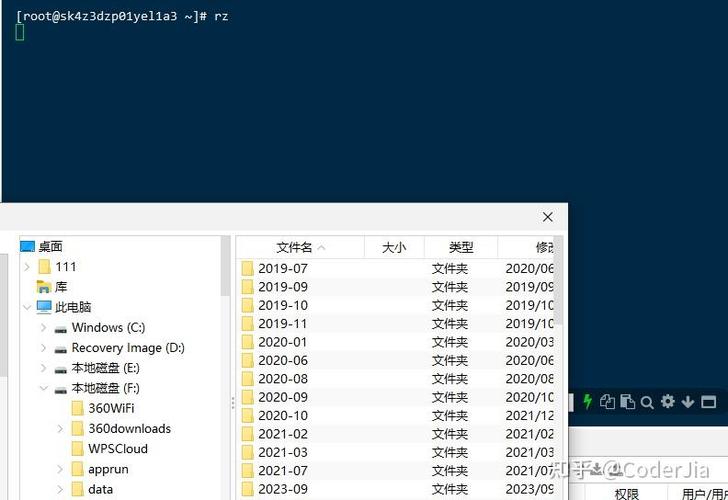Click the Libraries (库) icon in tree
728x500 pixels.
44,287
